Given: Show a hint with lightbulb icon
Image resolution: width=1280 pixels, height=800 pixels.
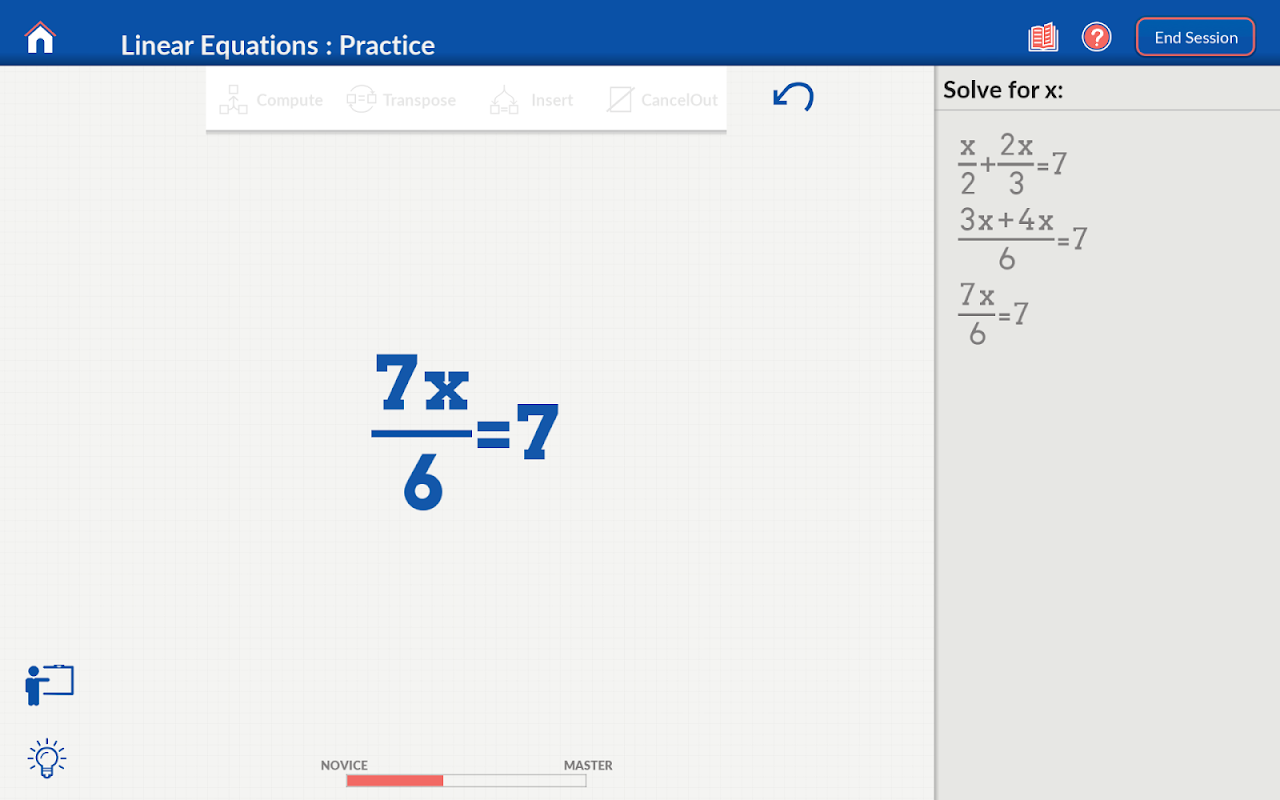Looking at the screenshot, I should [x=47, y=758].
